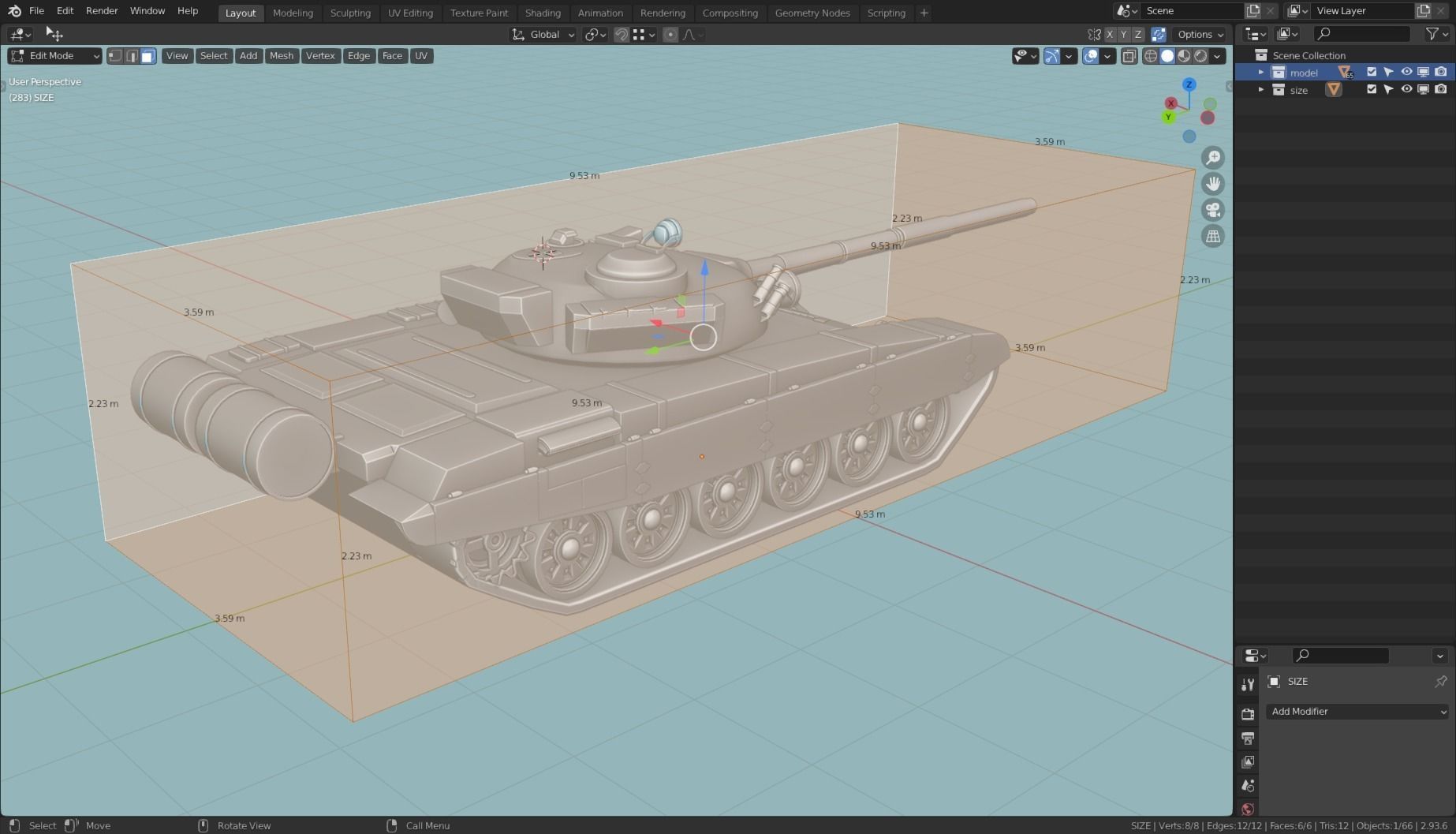Toggle snapping magnet
The width and height of the screenshot is (1456, 834).
pos(622,35)
